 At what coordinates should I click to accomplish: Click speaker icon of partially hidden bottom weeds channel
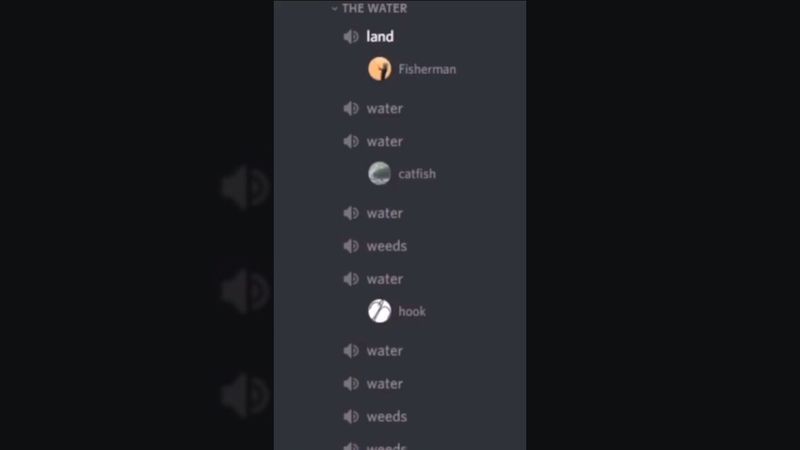click(x=351, y=446)
